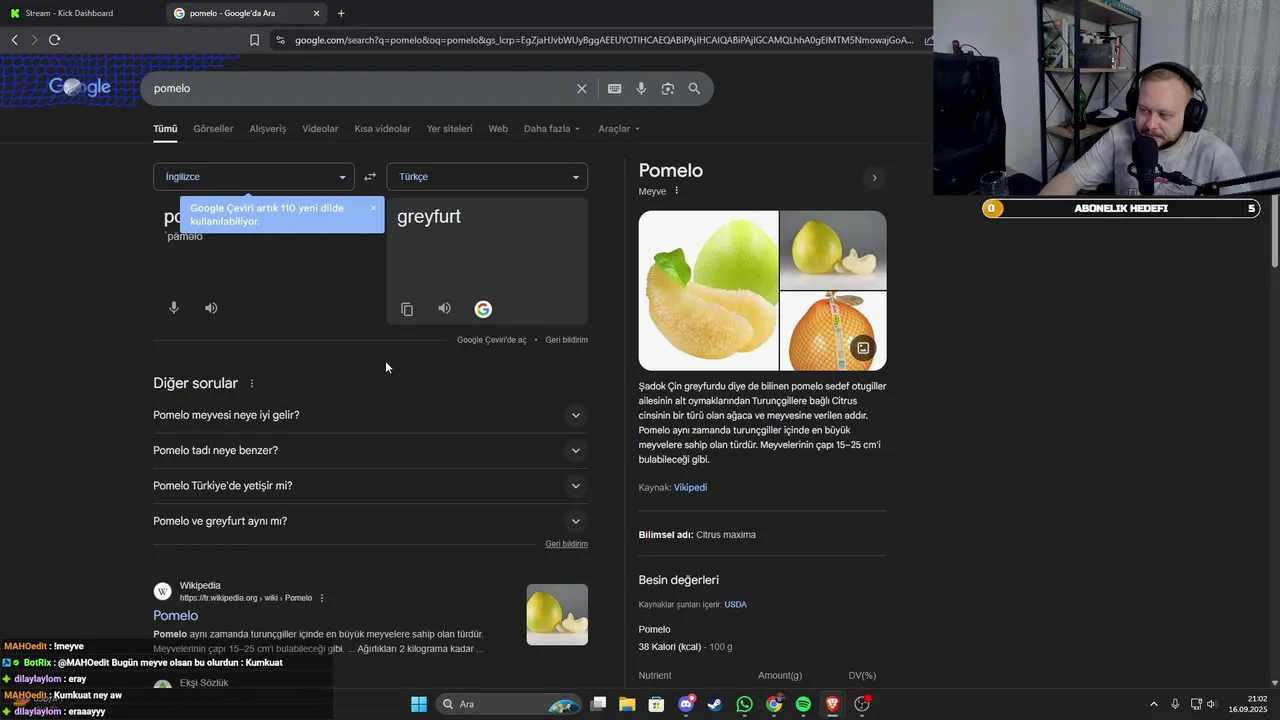Click microphone under source translation text
Image resolution: width=1280 pixels, height=720 pixels.
(x=174, y=308)
